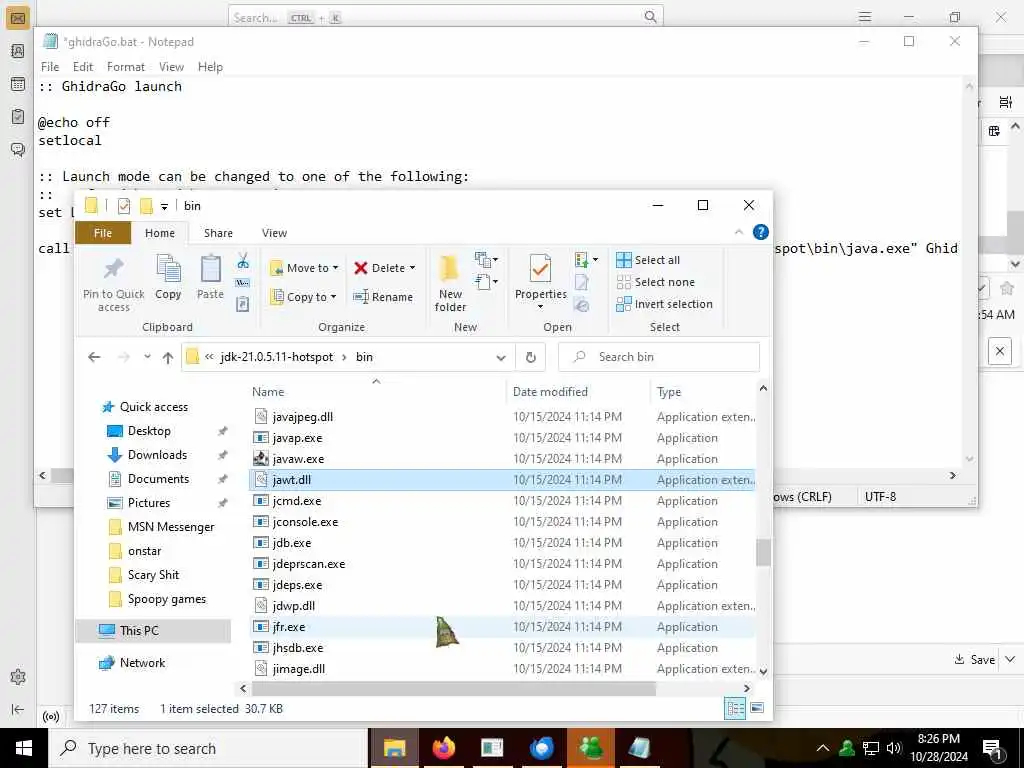Viewport: 1024px width, 768px height.
Task: Open the Copy to dropdown
Action: click(302, 296)
